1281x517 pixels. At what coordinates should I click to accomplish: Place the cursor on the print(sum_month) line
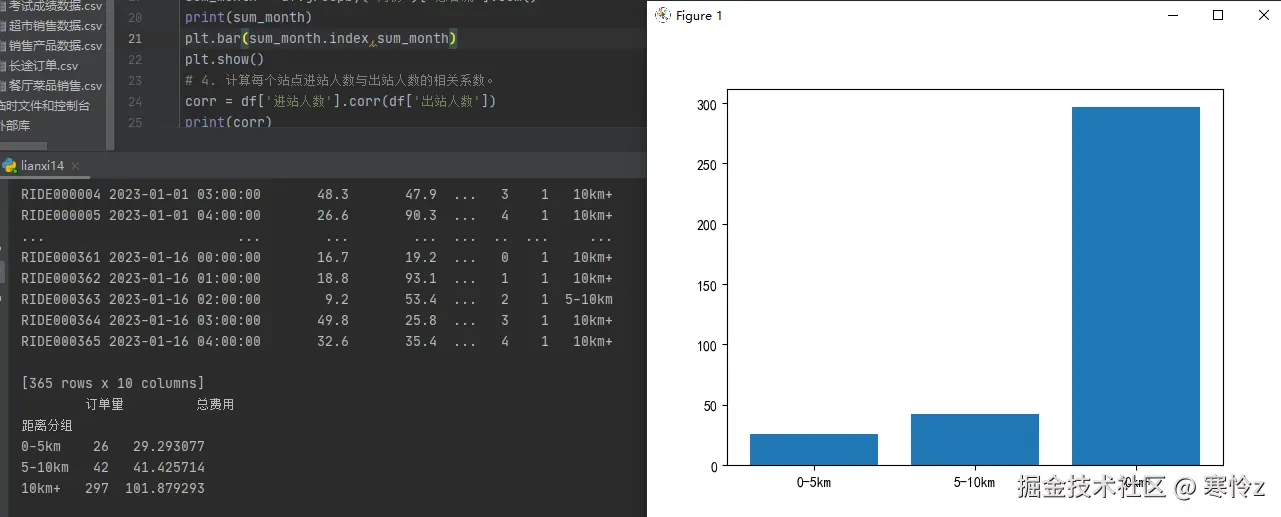click(248, 18)
